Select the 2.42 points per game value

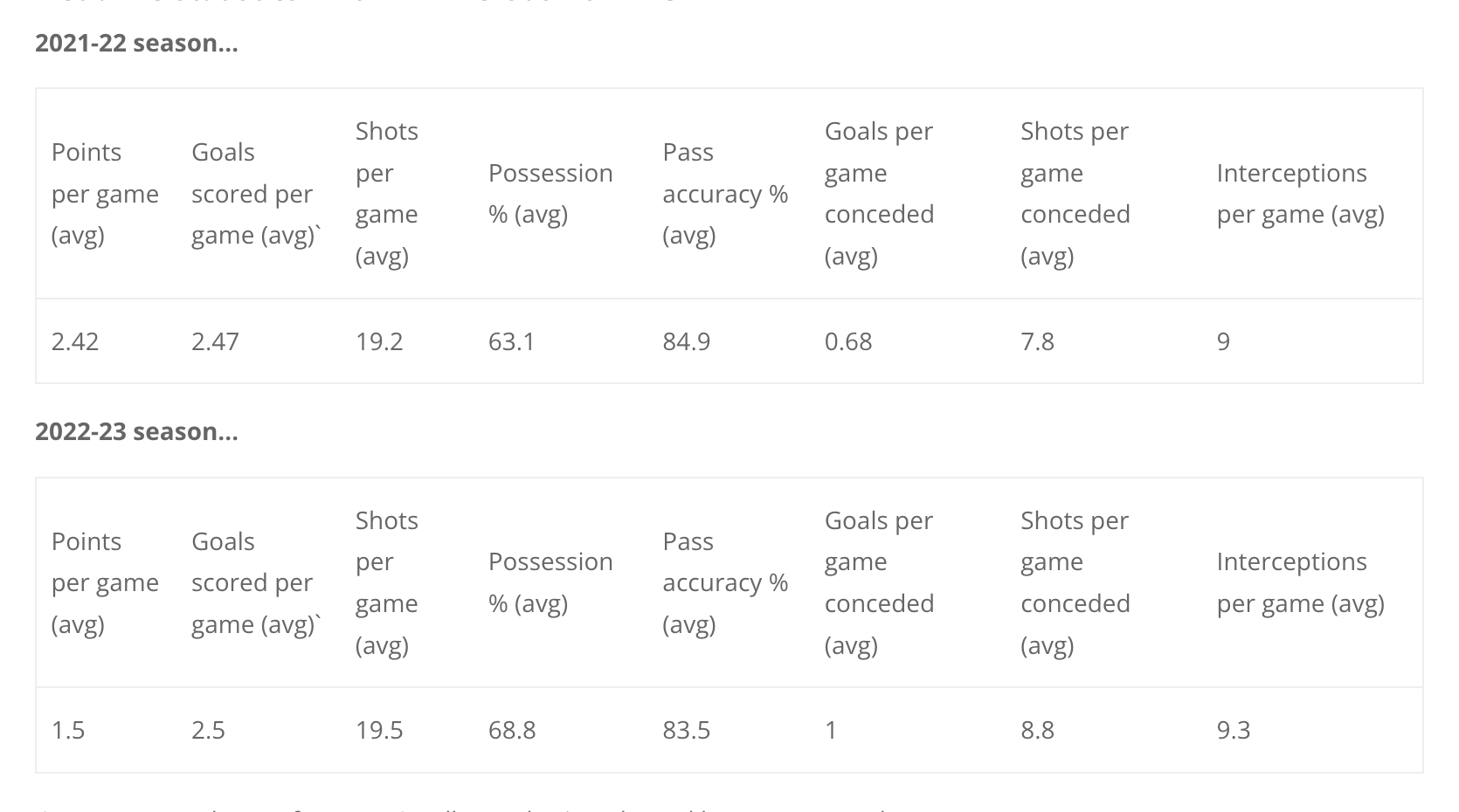(x=75, y=341)
